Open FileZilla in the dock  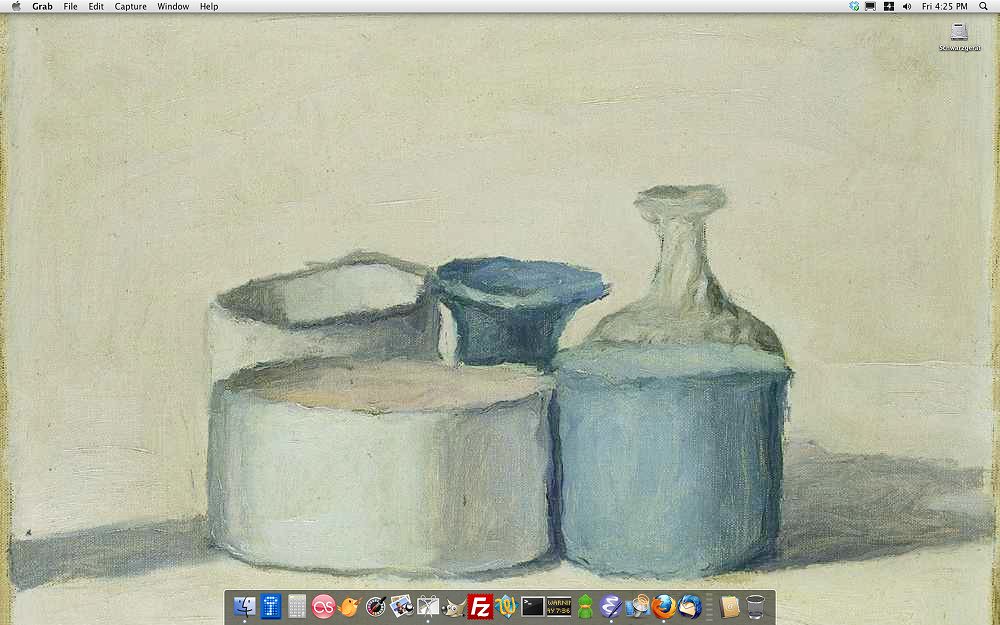pos(480,606)
